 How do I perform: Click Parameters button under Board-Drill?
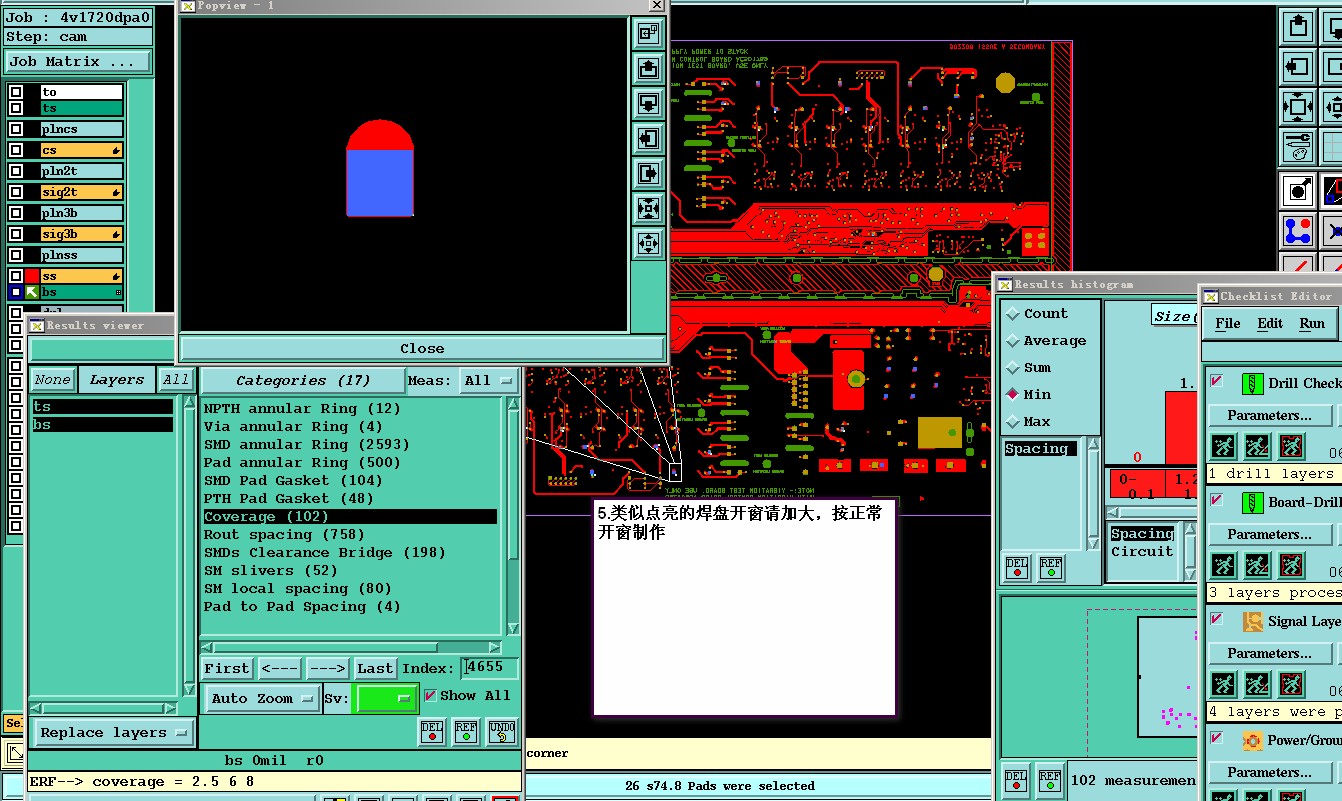1270,534
